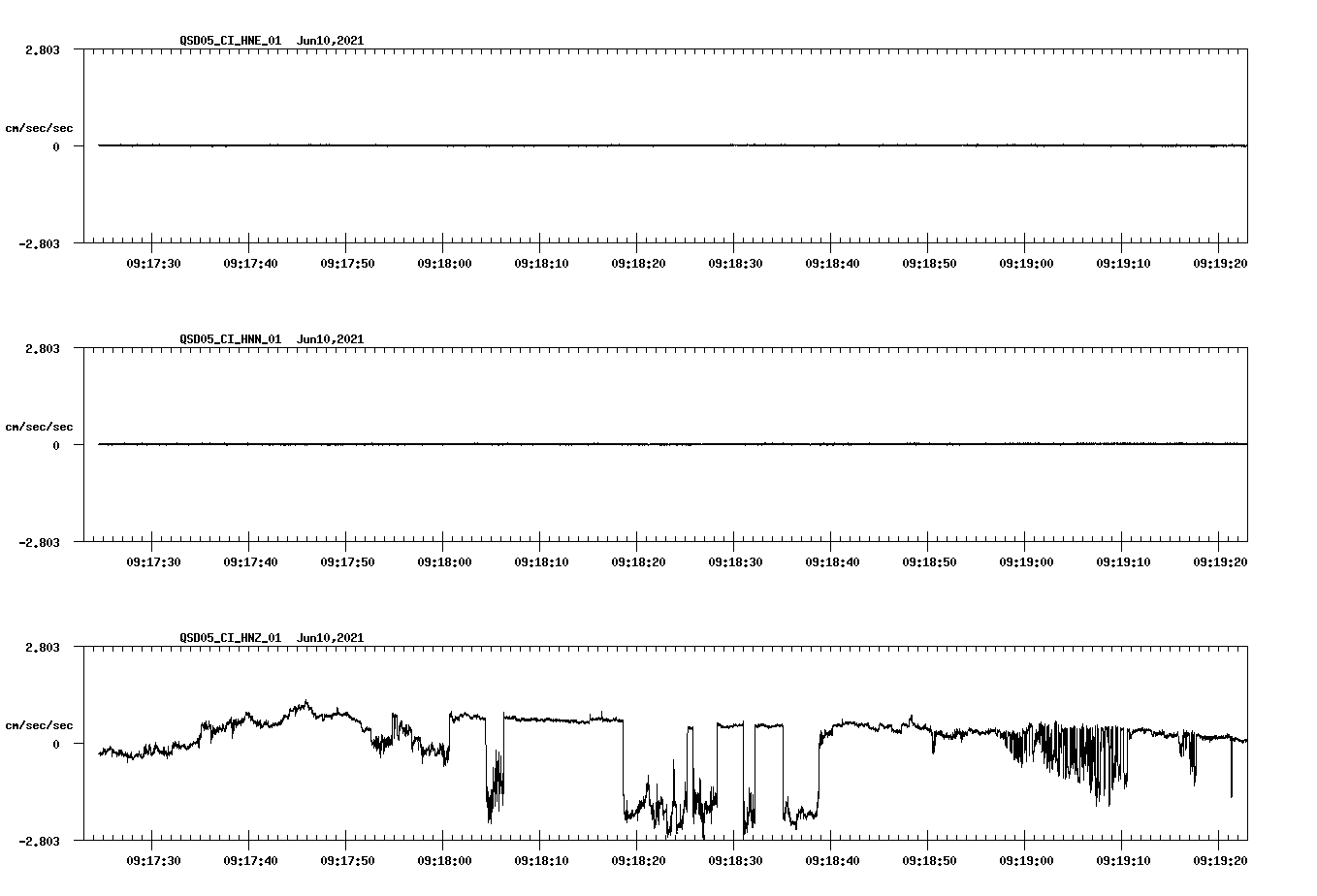The height and width of the screenshot is (896, 1317).
Task: Click the HNN chart's 2.803 upper limit
Action: pos(43,349)
